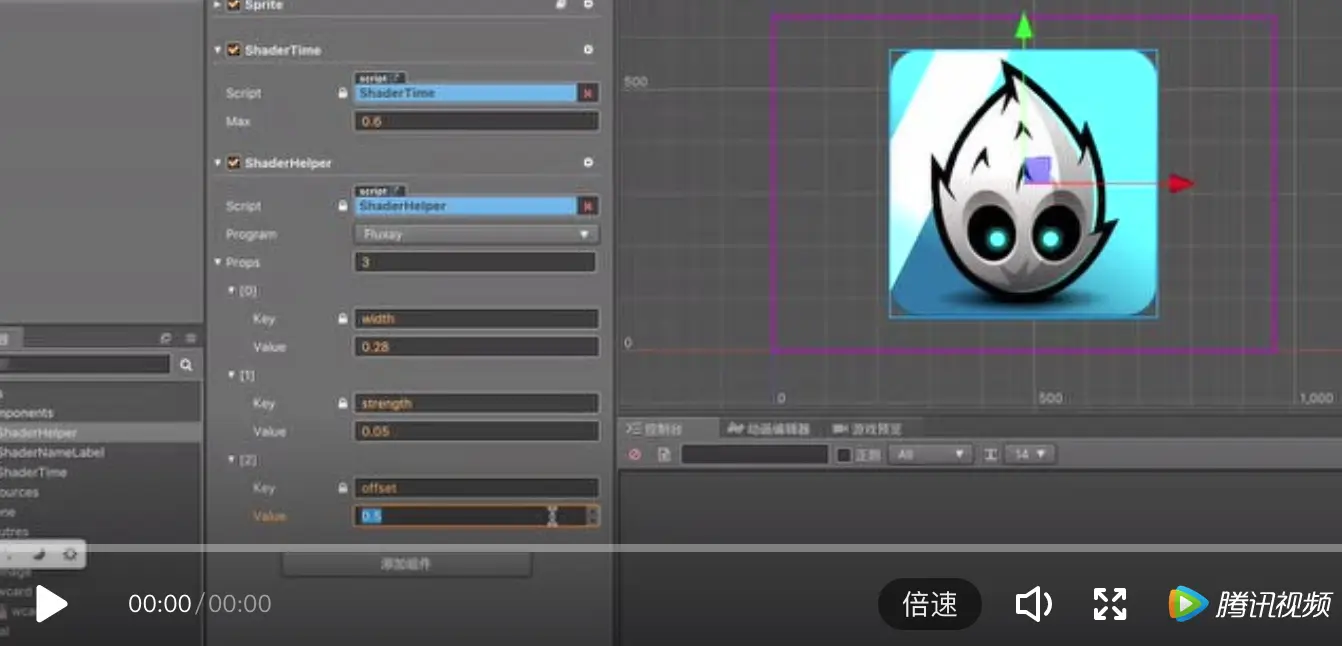The height and width of the screenshot is (646, 1342).
Task: Click lock icon beside the ShaderTime script
Action: tap(343, 93)
